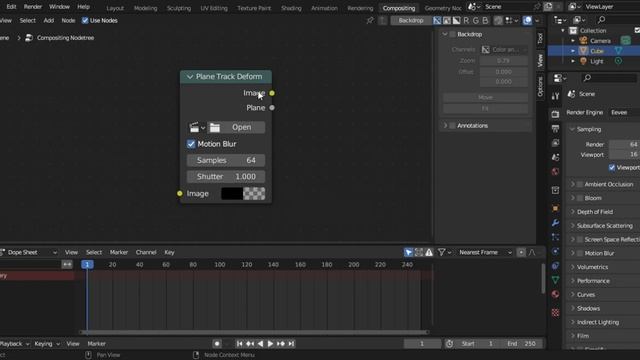The height and width of the screenshot is (360, 640).
Task: Expand the Camera item in outliner
Action: tap(573, 41)
